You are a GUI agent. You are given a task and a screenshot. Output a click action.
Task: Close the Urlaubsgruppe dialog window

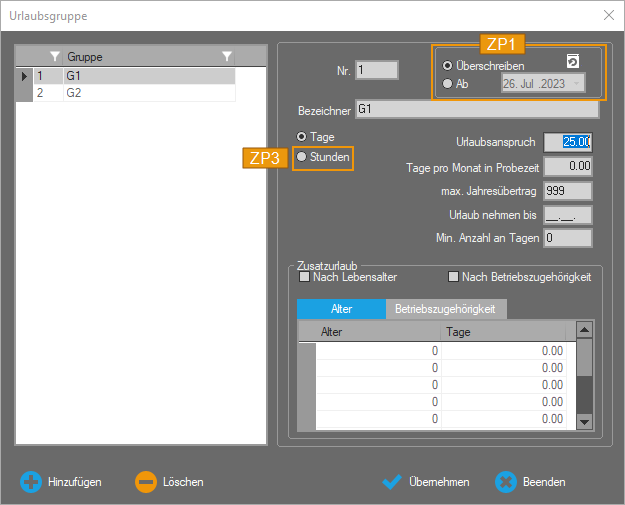608,15
